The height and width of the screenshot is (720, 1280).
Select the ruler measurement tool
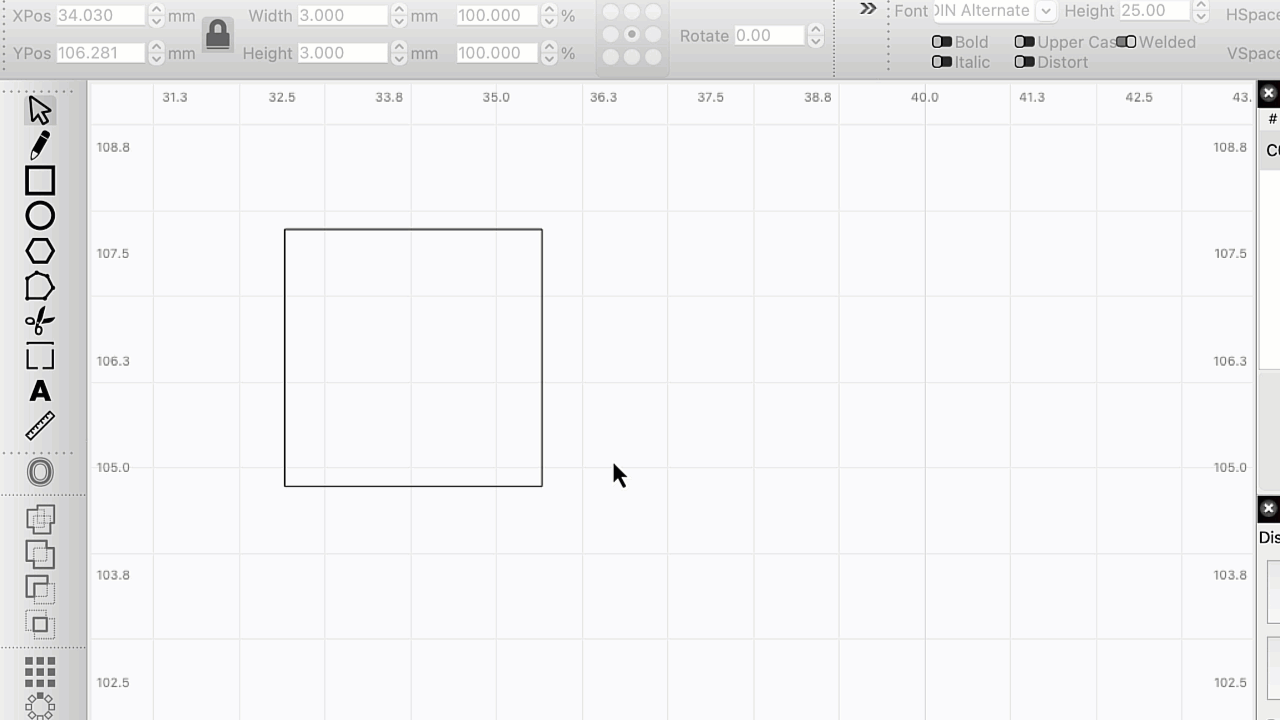click(40, 426)
